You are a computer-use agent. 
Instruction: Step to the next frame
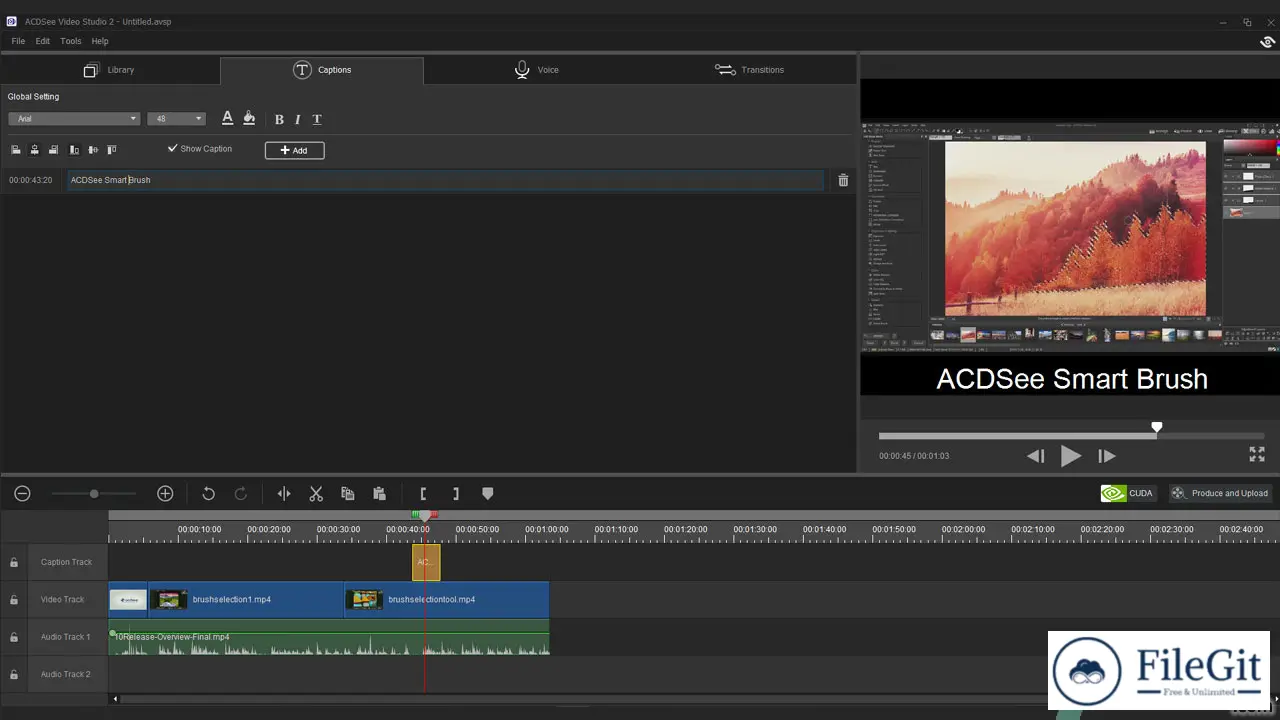coord(1107,456)
